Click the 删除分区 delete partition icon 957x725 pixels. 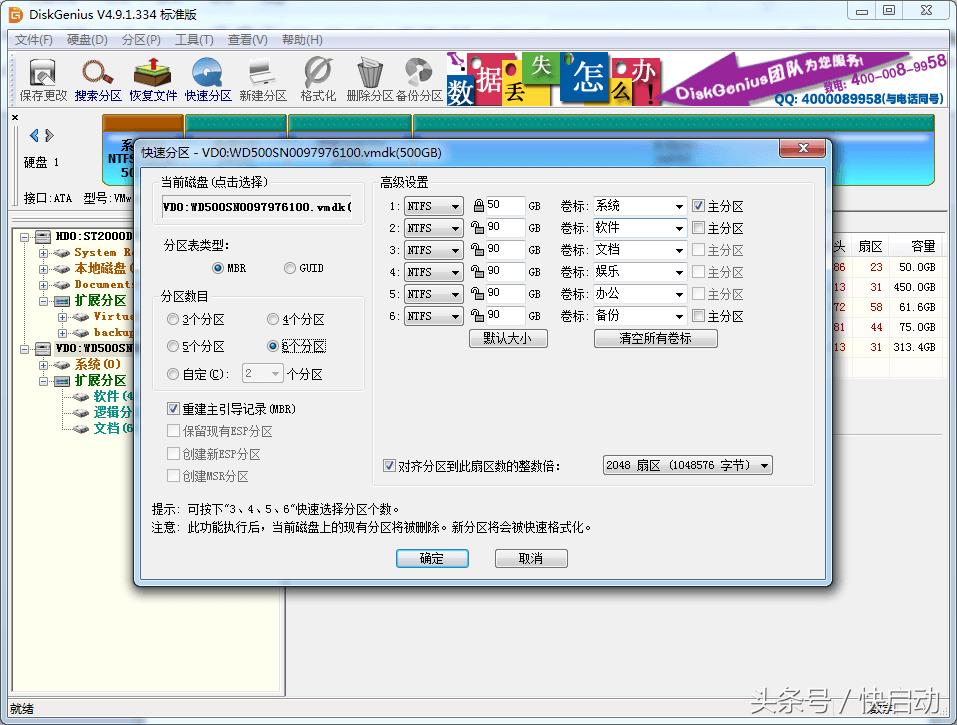(369, 78)
